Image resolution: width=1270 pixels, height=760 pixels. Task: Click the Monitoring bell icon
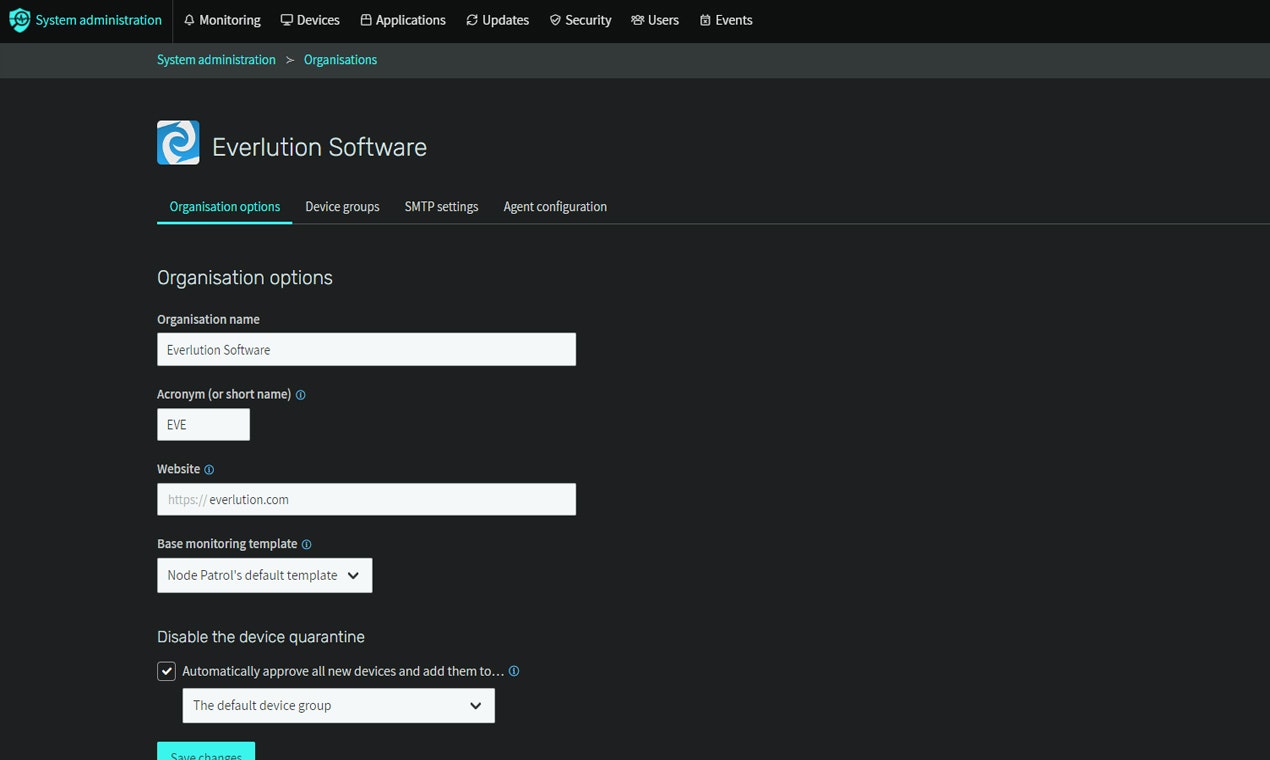tap(189, 20)
